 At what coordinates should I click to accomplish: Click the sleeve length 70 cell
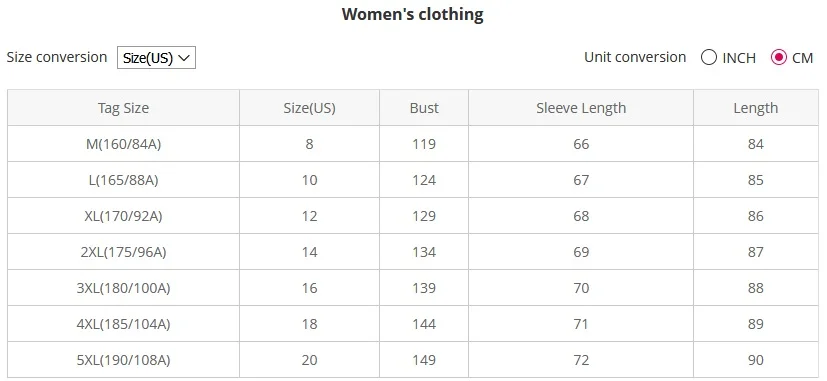(581, 288)
